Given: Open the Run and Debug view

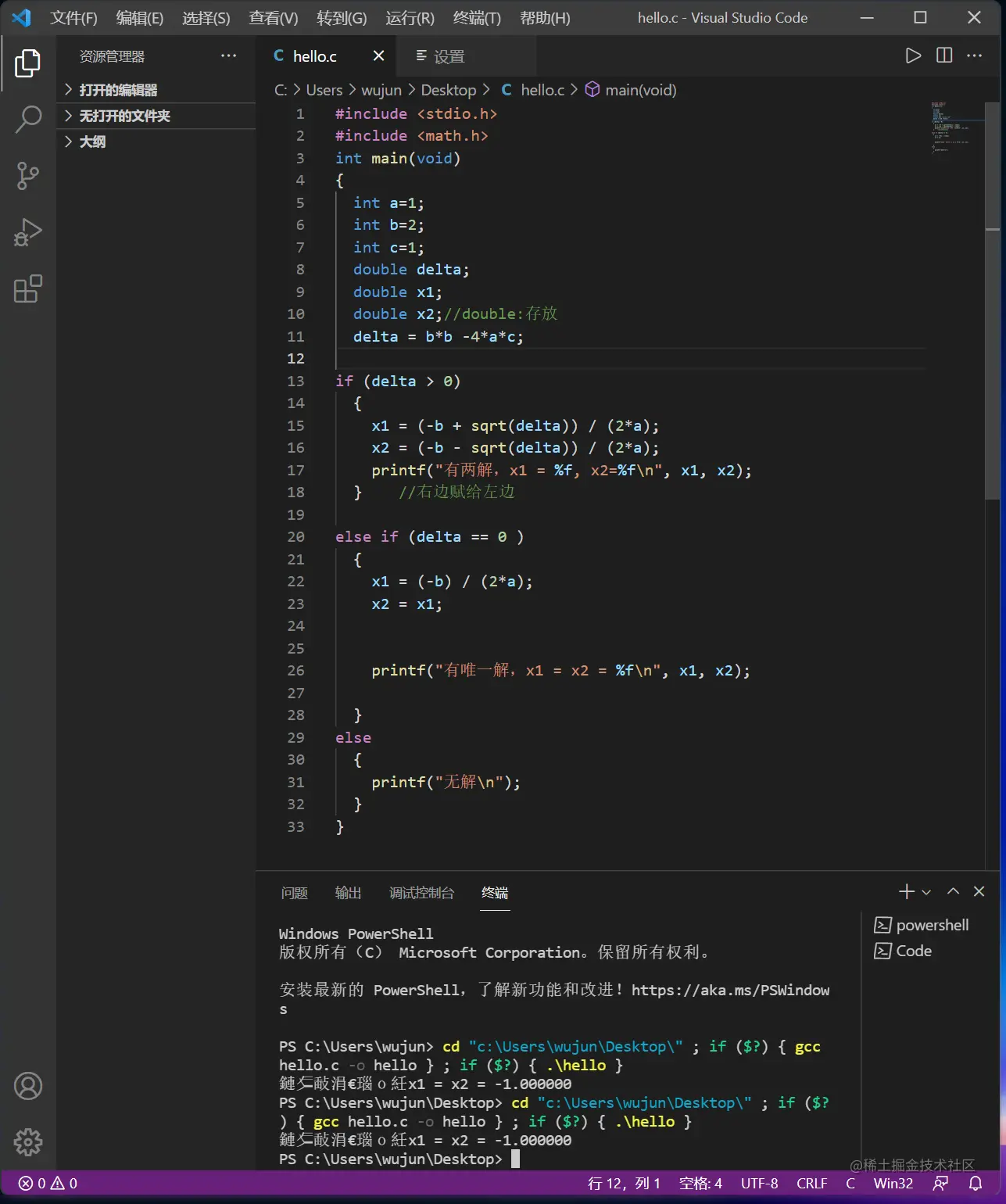Looking at the screenshot, I should click(28, 232).
